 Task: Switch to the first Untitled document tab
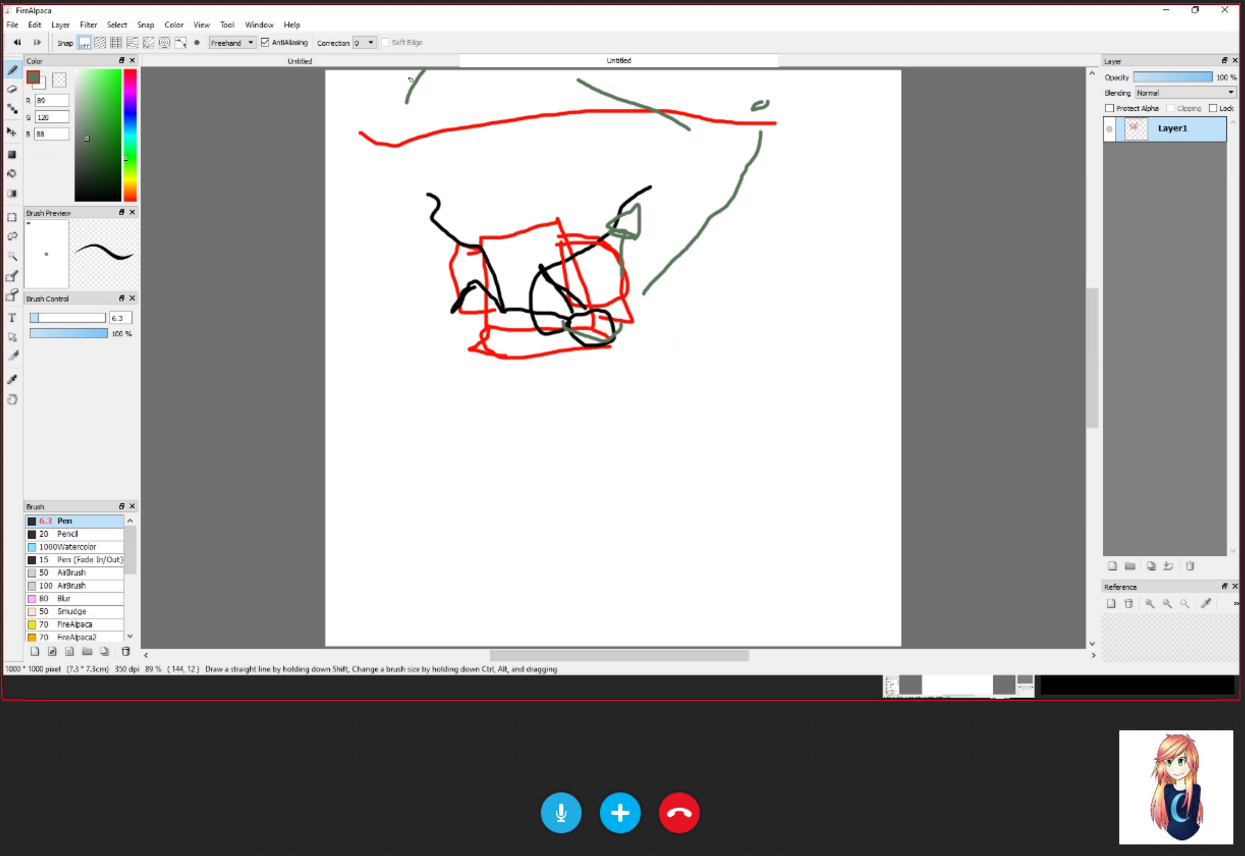point(300,61)
